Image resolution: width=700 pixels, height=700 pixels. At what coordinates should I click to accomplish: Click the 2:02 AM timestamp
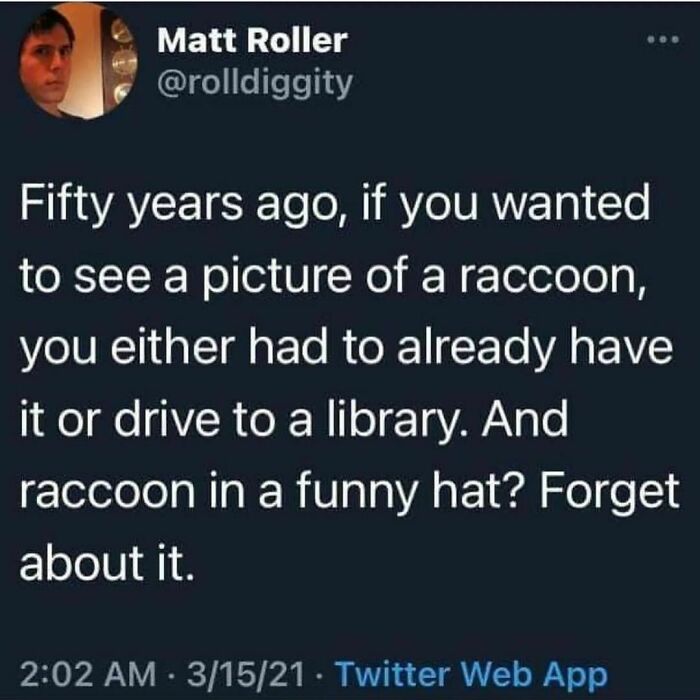click(88, 674)
